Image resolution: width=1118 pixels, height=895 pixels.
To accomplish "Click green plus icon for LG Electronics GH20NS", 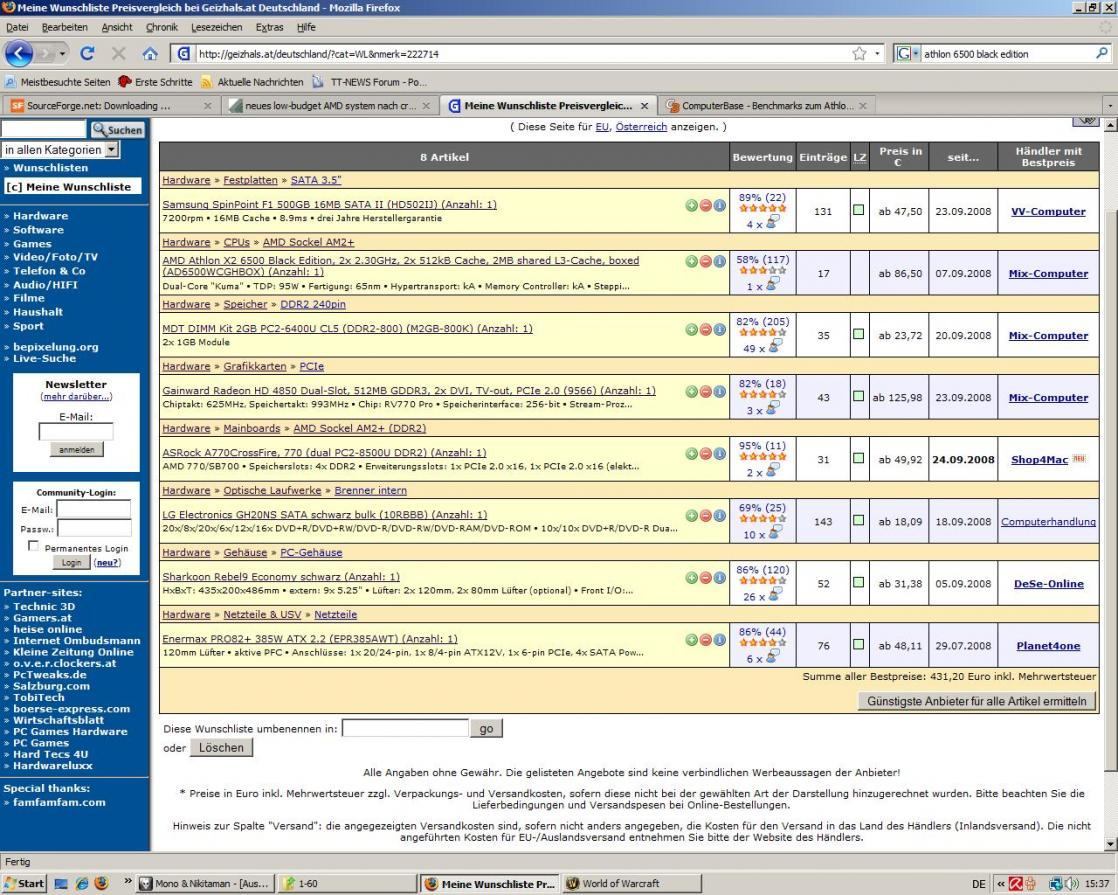I will [x=691, y=516].
